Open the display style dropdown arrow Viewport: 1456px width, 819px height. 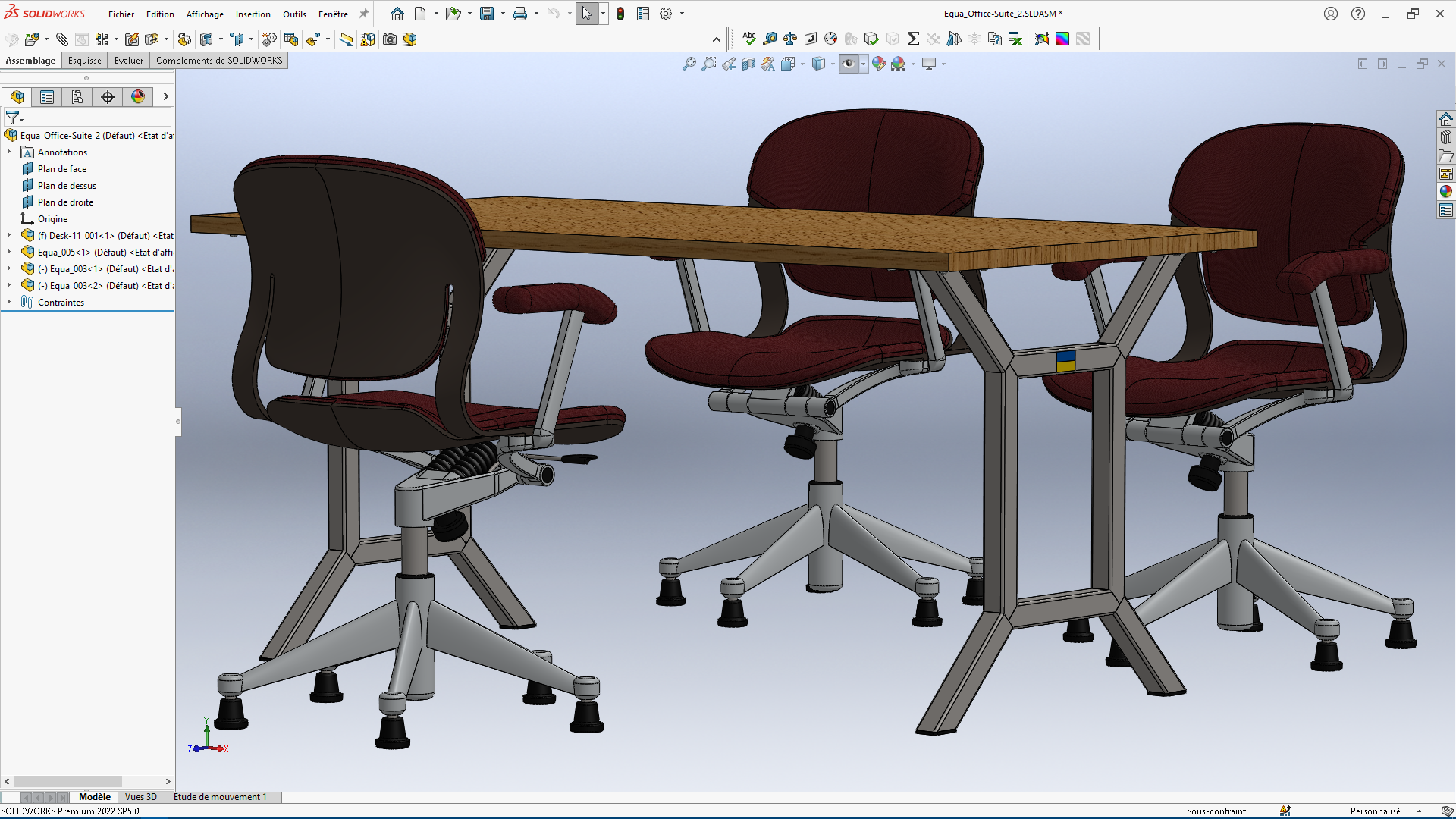click(x=833, y=64)
